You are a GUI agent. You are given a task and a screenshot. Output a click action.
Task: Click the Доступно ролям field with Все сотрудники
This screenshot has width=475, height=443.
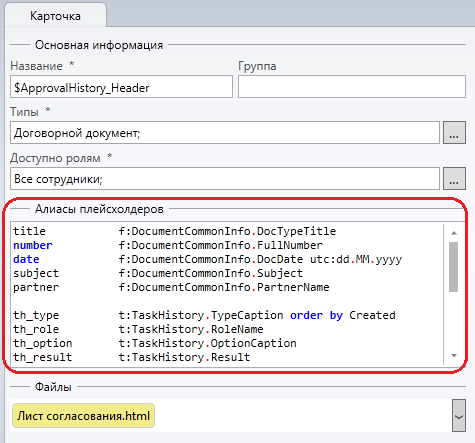coord(225,179)
